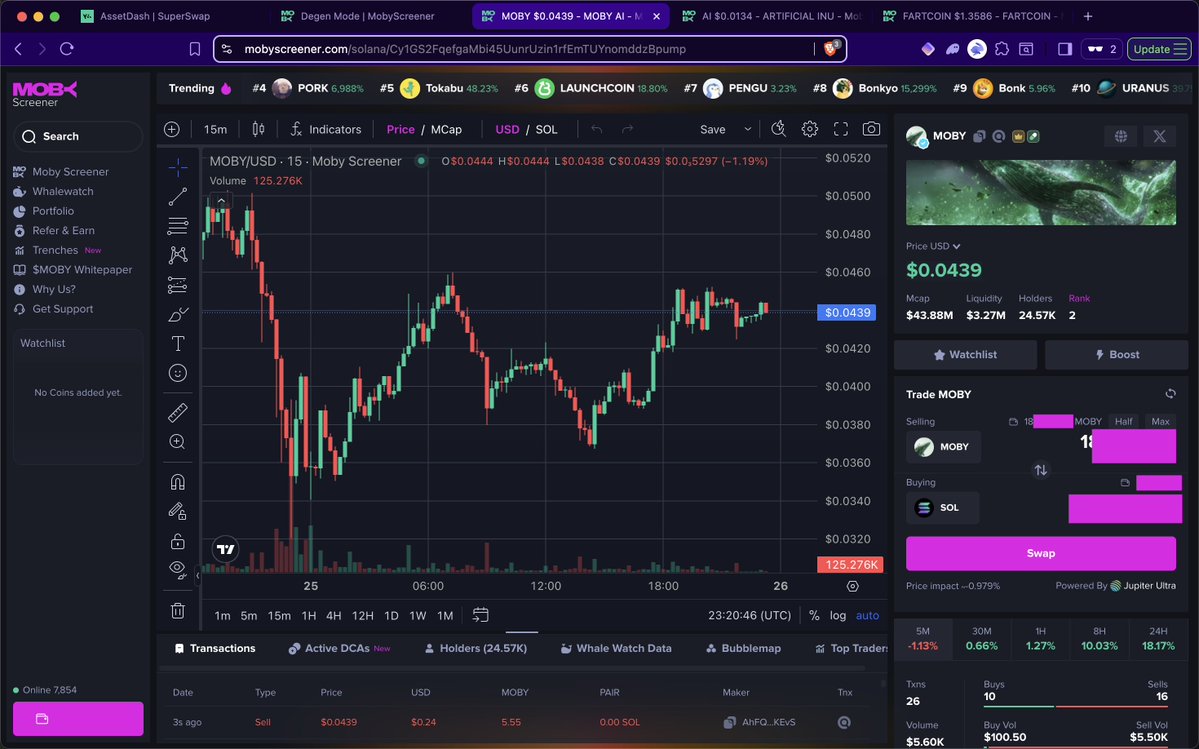1199x749 pixels.
Task: Collapse the chart legend with chevron
Action: (x=221, y=201)
